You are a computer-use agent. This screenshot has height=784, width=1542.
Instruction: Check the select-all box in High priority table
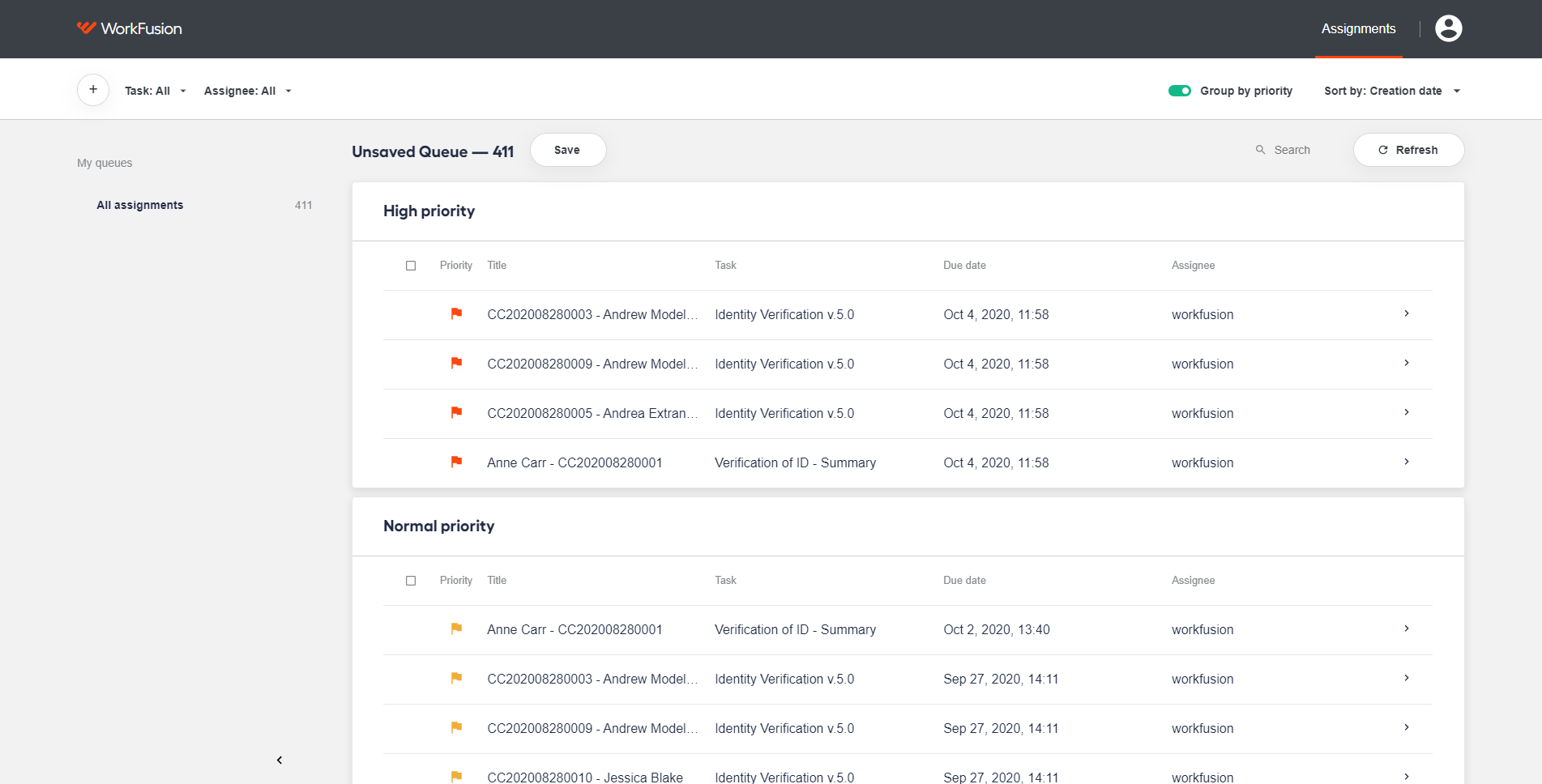click(411, 266)
